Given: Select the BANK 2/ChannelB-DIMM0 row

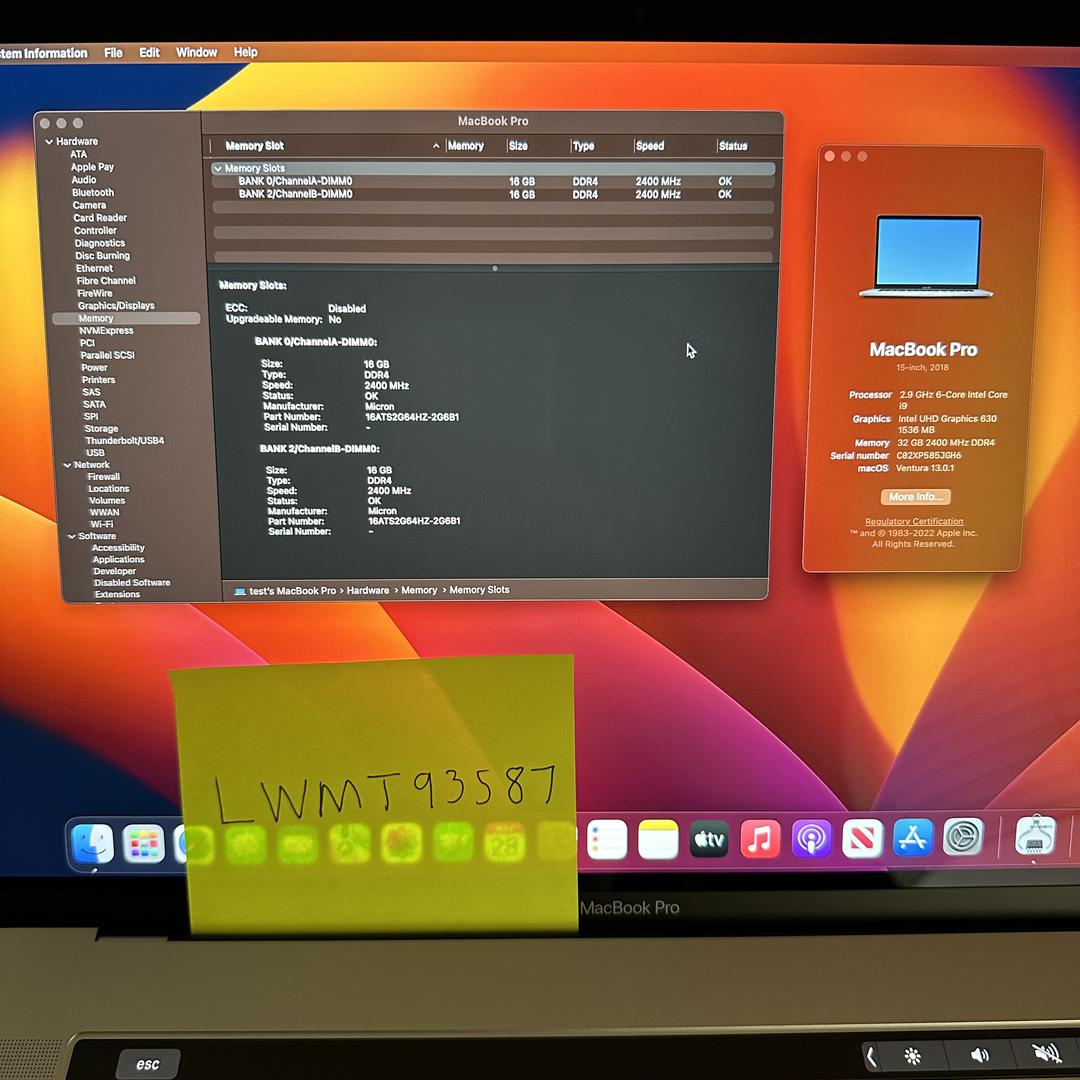Looking at the screenshot, I should click(494, 195).
